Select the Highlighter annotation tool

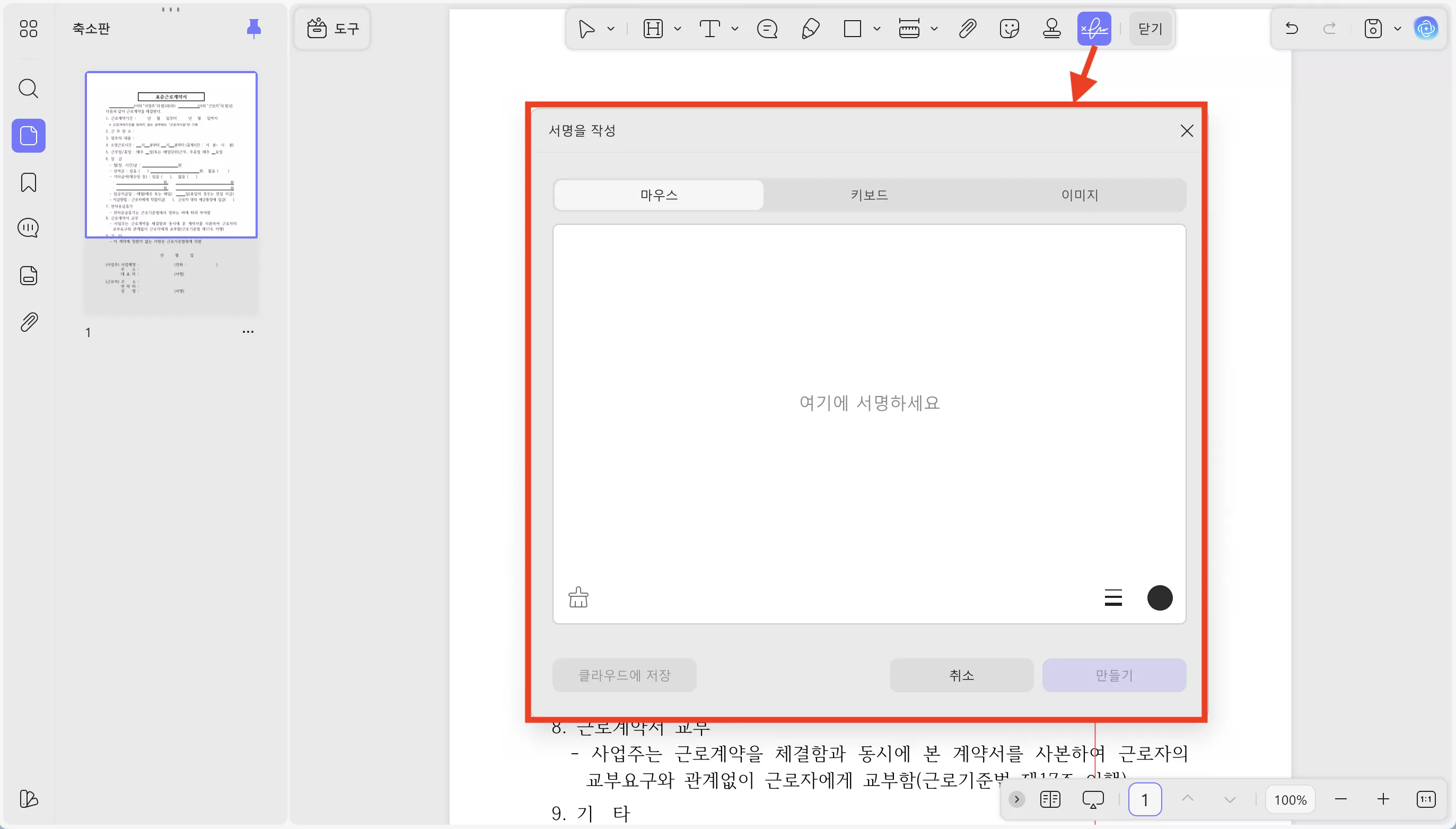pos(810,28)
